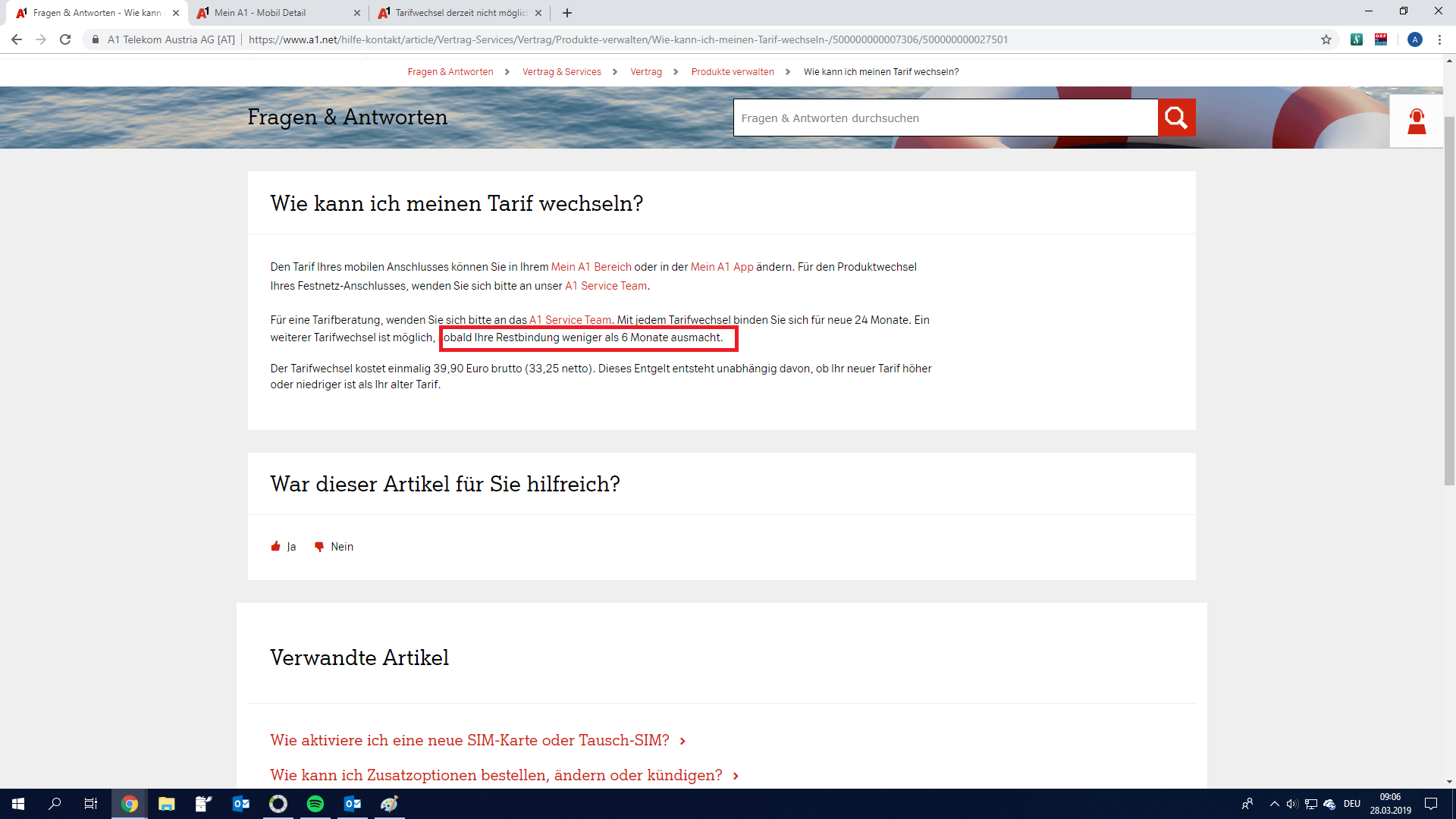Viewport: 1456px width, 819px height.
Task: Open Task View in the taskbar
Action: tap(91, 804)
